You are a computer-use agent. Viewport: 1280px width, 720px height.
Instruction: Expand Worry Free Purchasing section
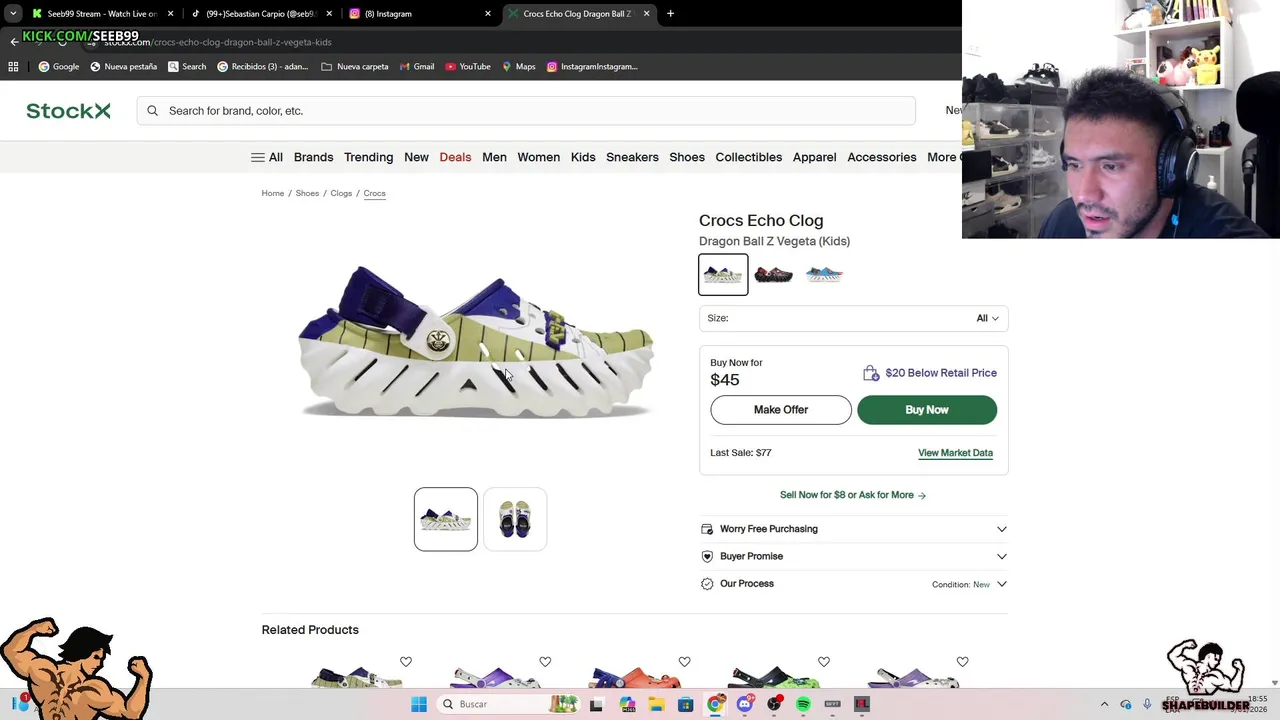click(x=853, y=529)
